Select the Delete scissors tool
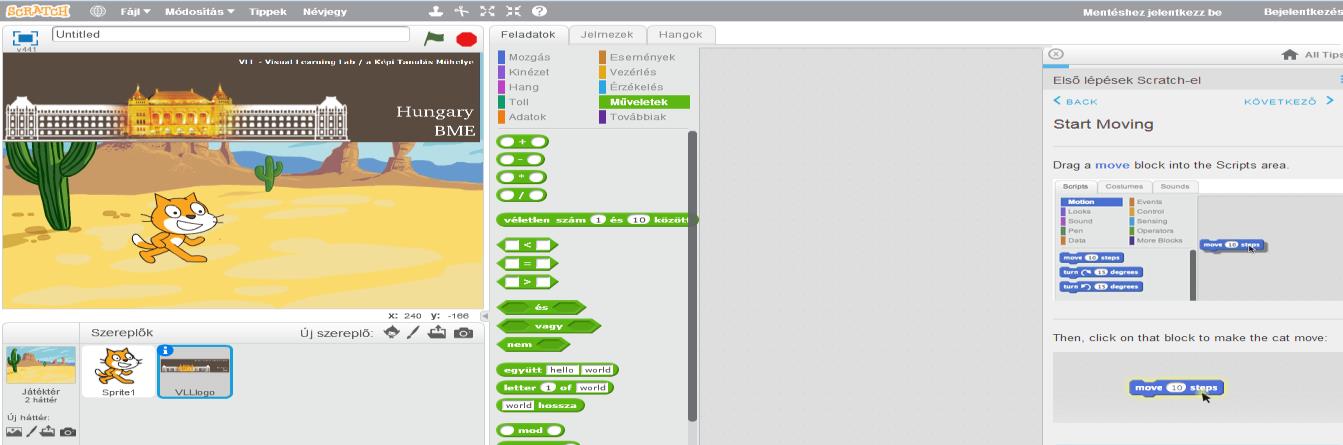This screenshot has height=445, width=1343. click(x=462, y=11)
